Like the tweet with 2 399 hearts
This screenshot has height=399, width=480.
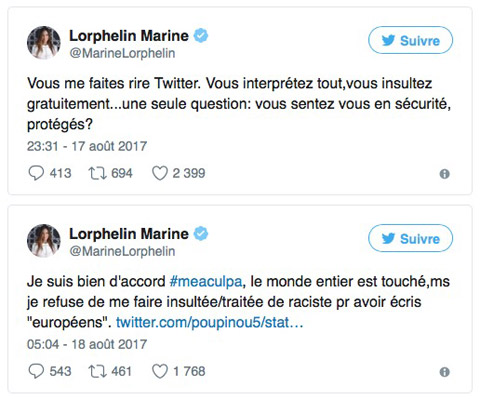click(160, 174)
